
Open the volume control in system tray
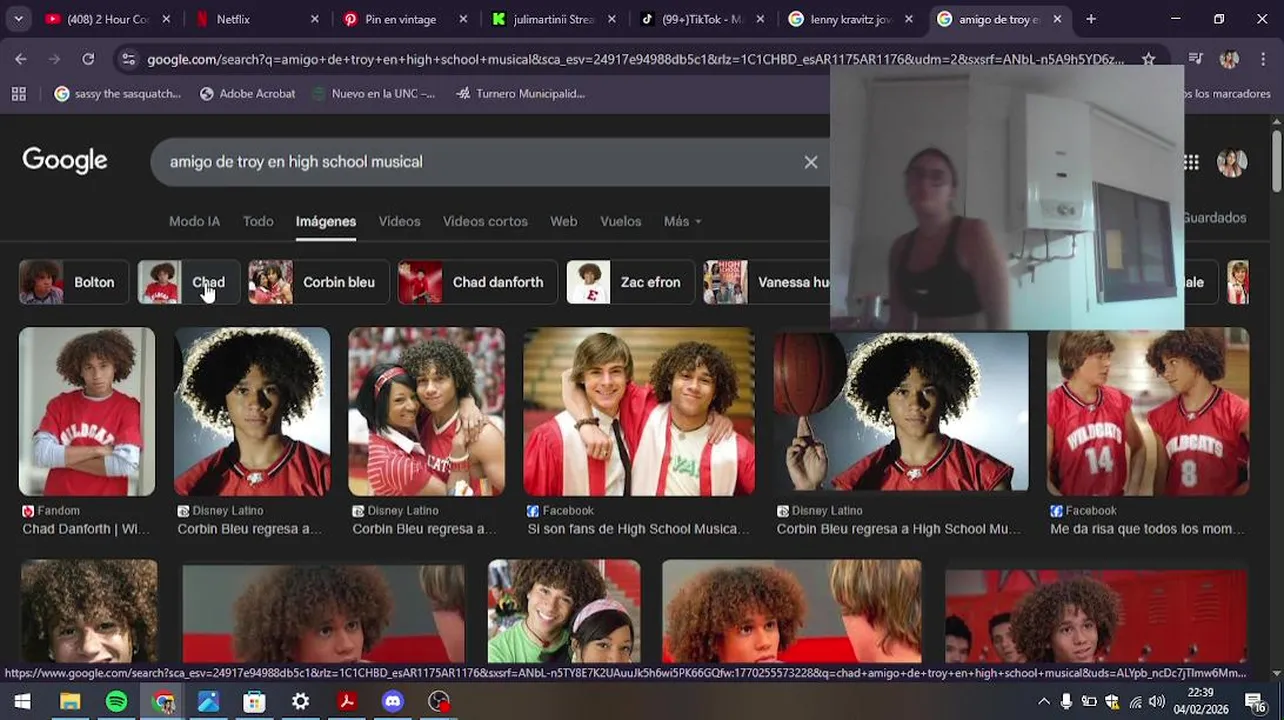tap(1157, 701)
